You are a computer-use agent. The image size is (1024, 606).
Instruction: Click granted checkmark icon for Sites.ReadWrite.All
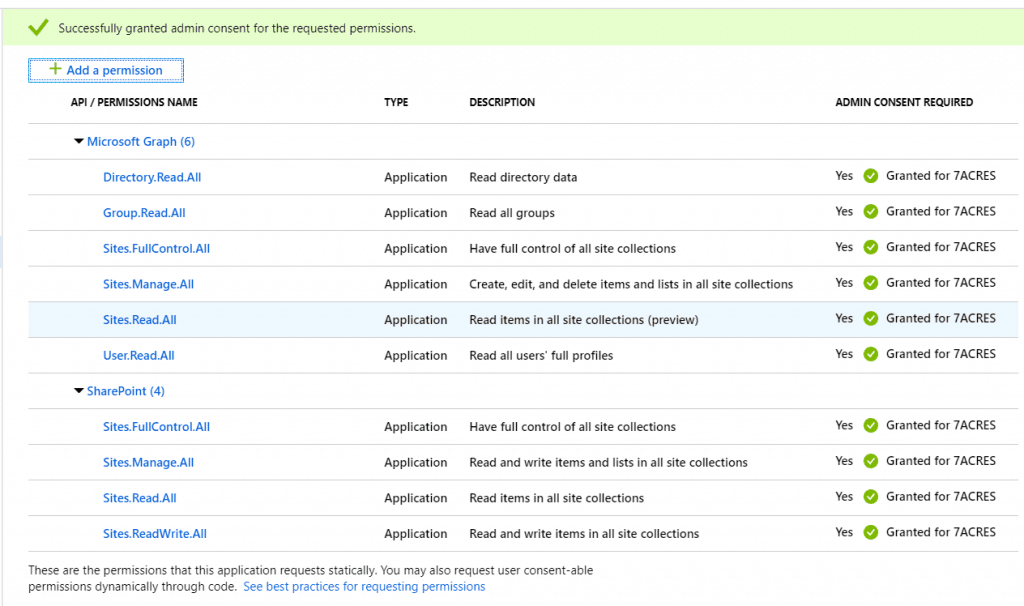[x=870, y=532]
